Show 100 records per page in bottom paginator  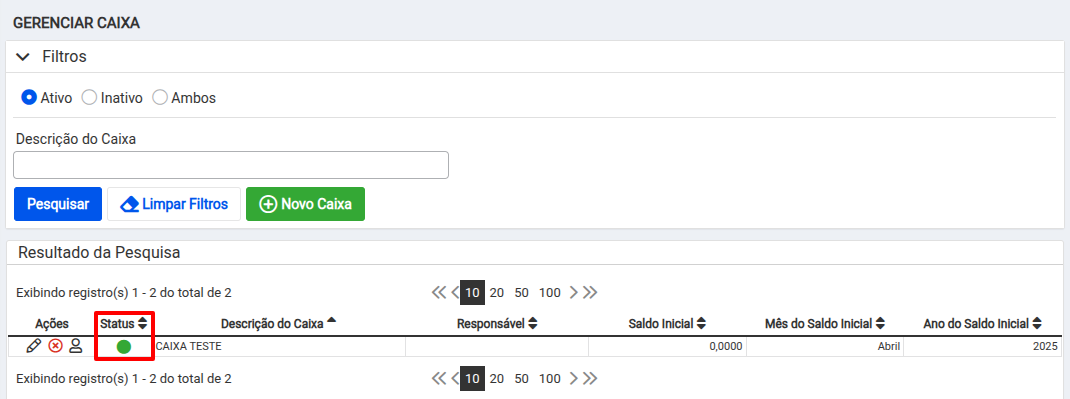[549, 379]
